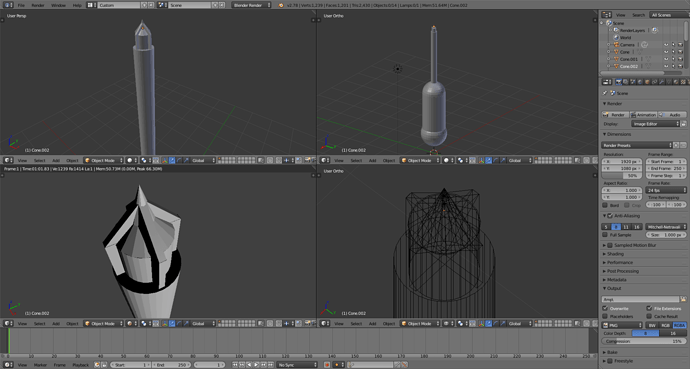
Task: Enable the Full Sample checkbox
Action: [605, 235]
